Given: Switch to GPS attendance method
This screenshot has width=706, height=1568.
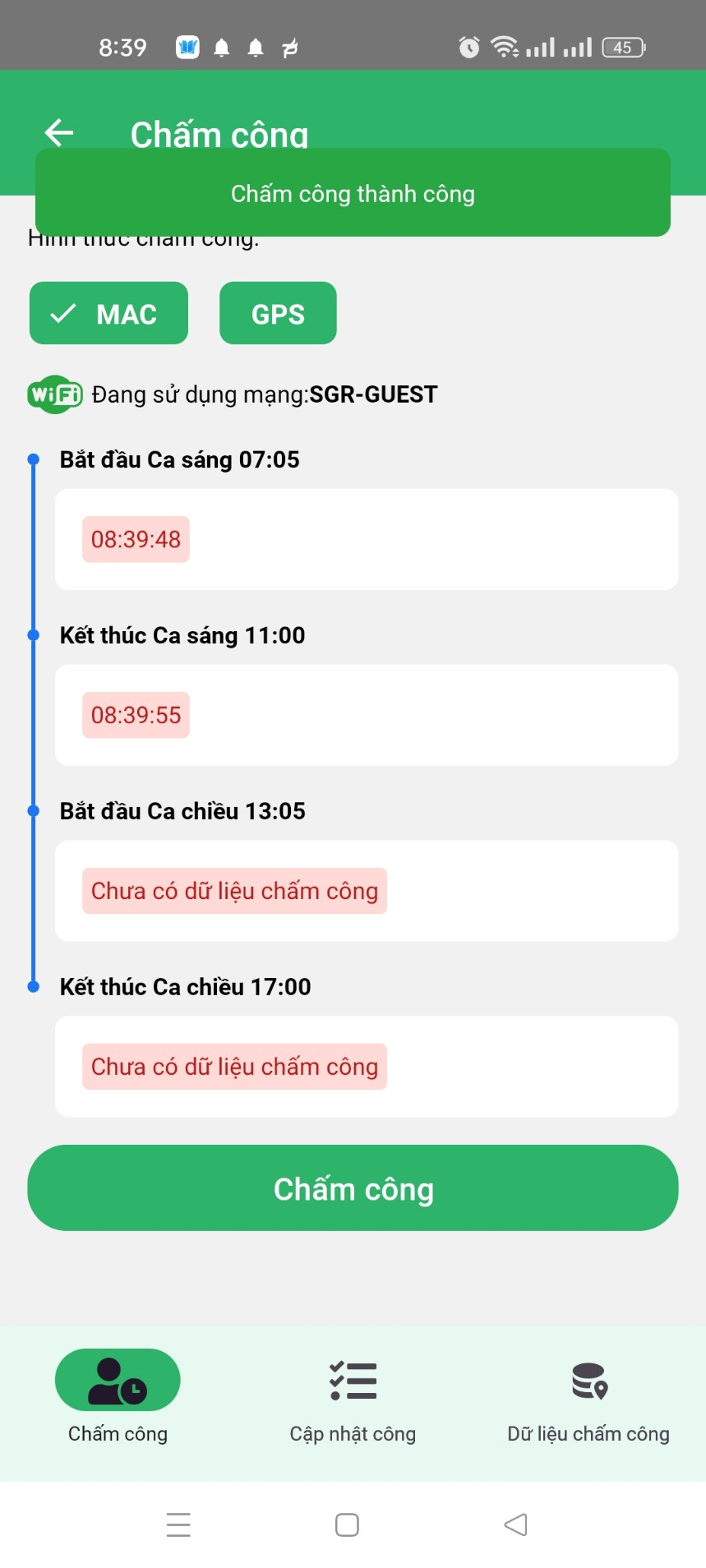Looking at the screenshot, I should coord(278,313).
